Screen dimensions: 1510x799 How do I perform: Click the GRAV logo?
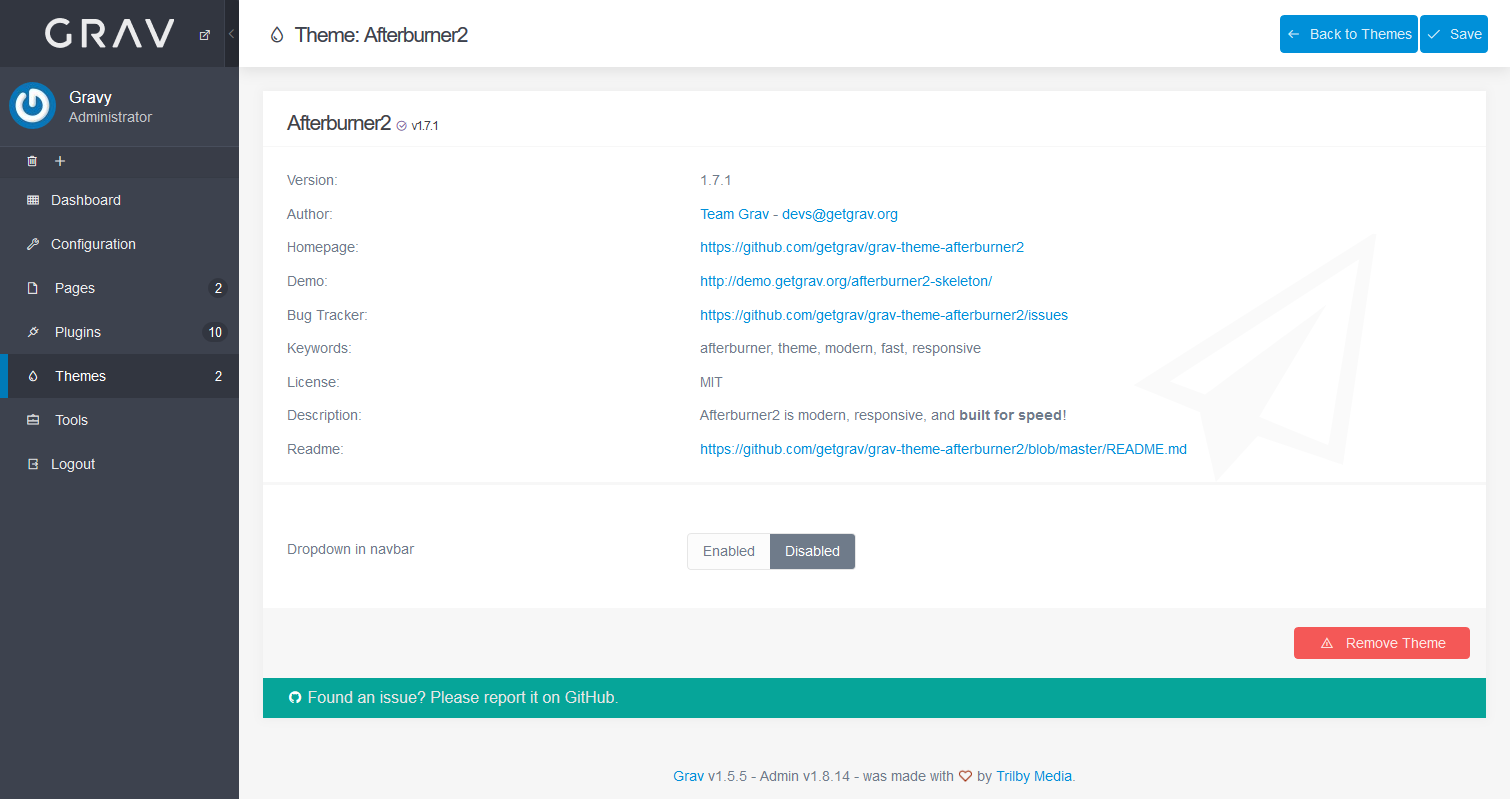[x=110, y=34]
